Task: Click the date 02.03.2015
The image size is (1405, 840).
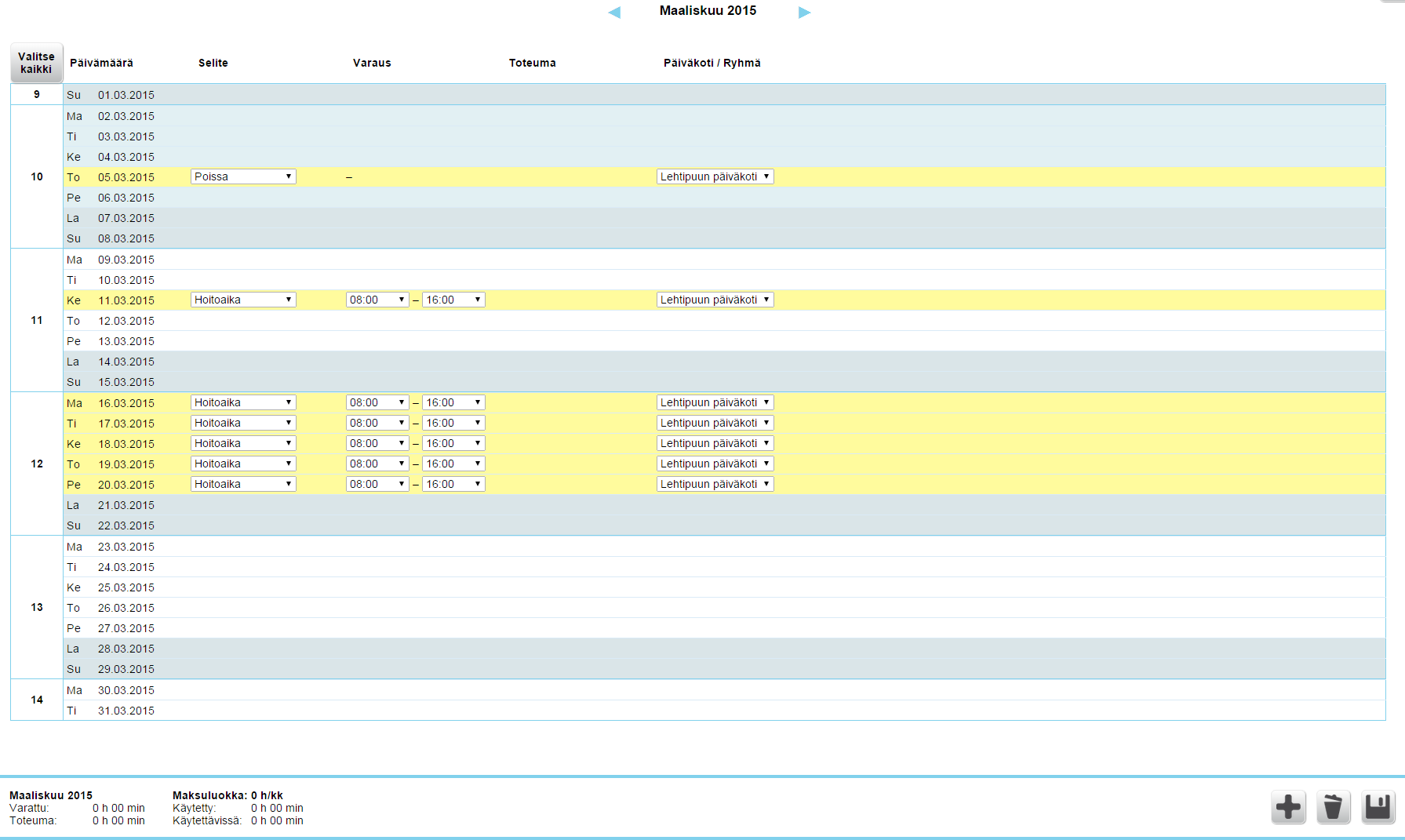Action: (126, 116)
